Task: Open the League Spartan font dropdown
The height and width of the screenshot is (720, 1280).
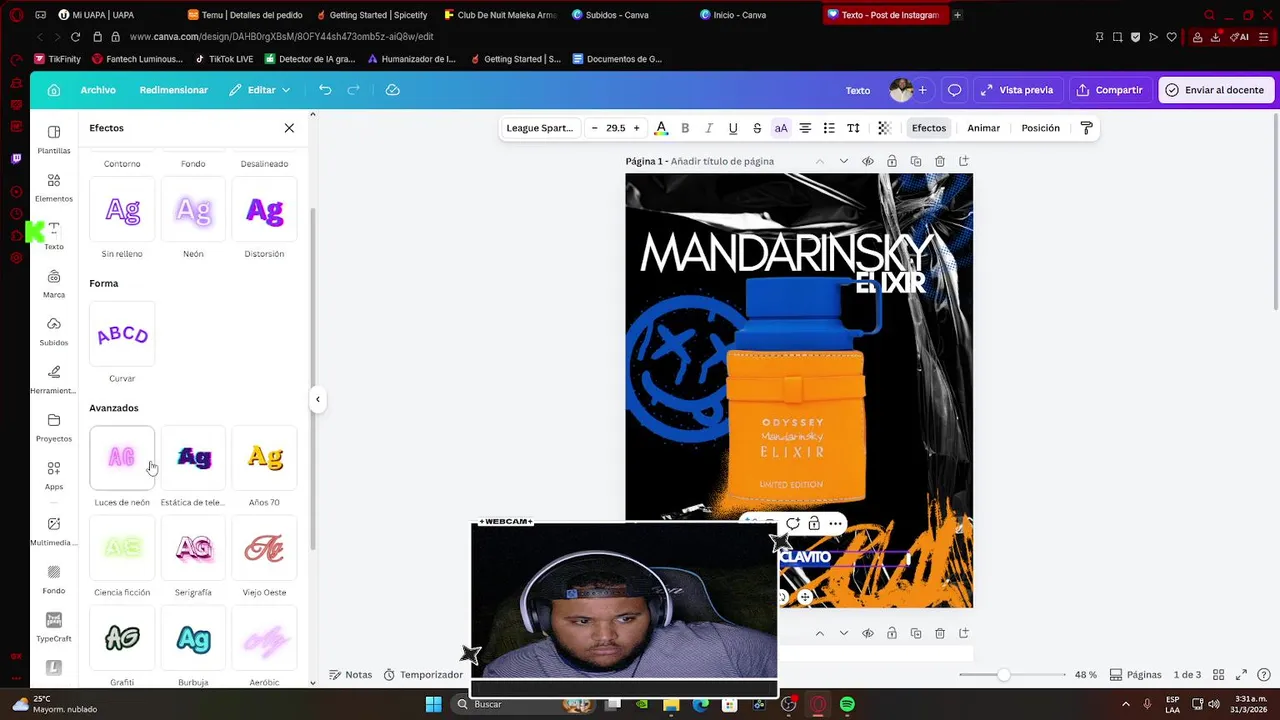Action: click(540, 128)
